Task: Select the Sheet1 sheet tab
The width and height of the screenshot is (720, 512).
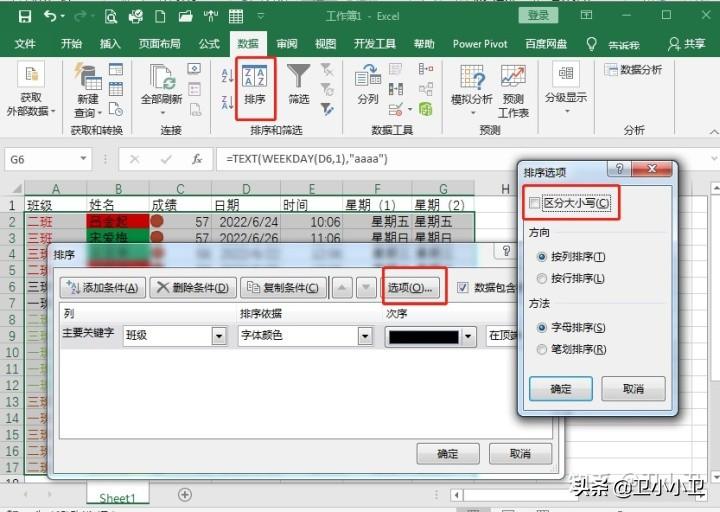Action: [x=118, y=498]
